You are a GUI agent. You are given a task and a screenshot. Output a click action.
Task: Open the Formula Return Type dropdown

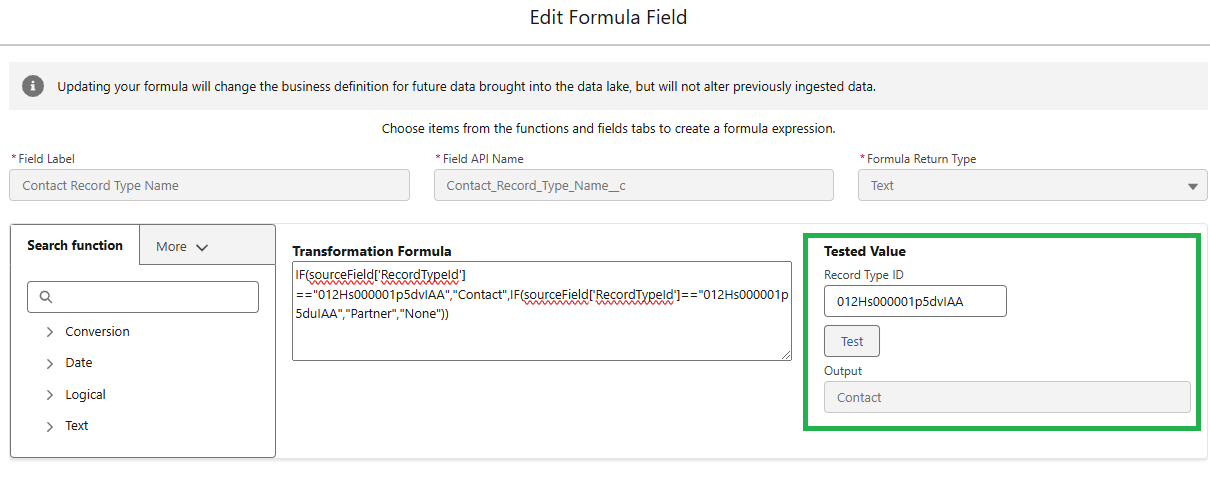click(1033, 185)
